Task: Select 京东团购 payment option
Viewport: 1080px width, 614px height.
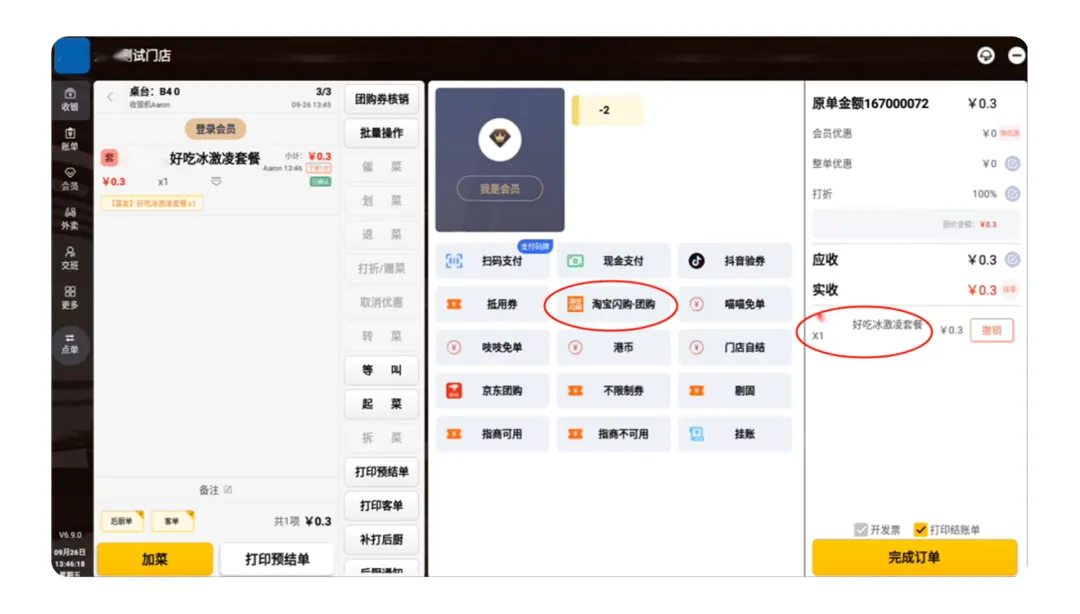Action: click(492, 391)
